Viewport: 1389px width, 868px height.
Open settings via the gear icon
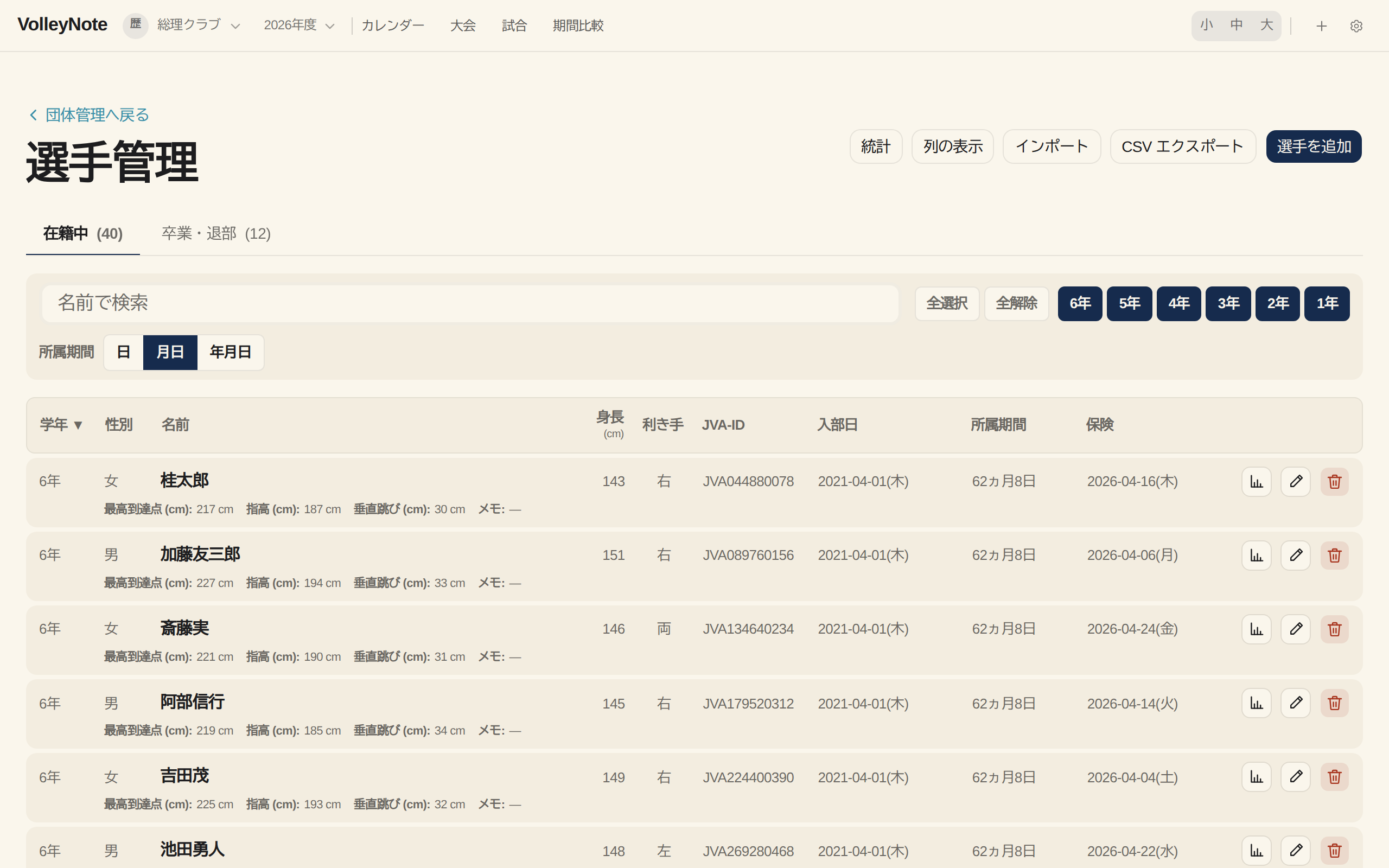coord(1356,26)
